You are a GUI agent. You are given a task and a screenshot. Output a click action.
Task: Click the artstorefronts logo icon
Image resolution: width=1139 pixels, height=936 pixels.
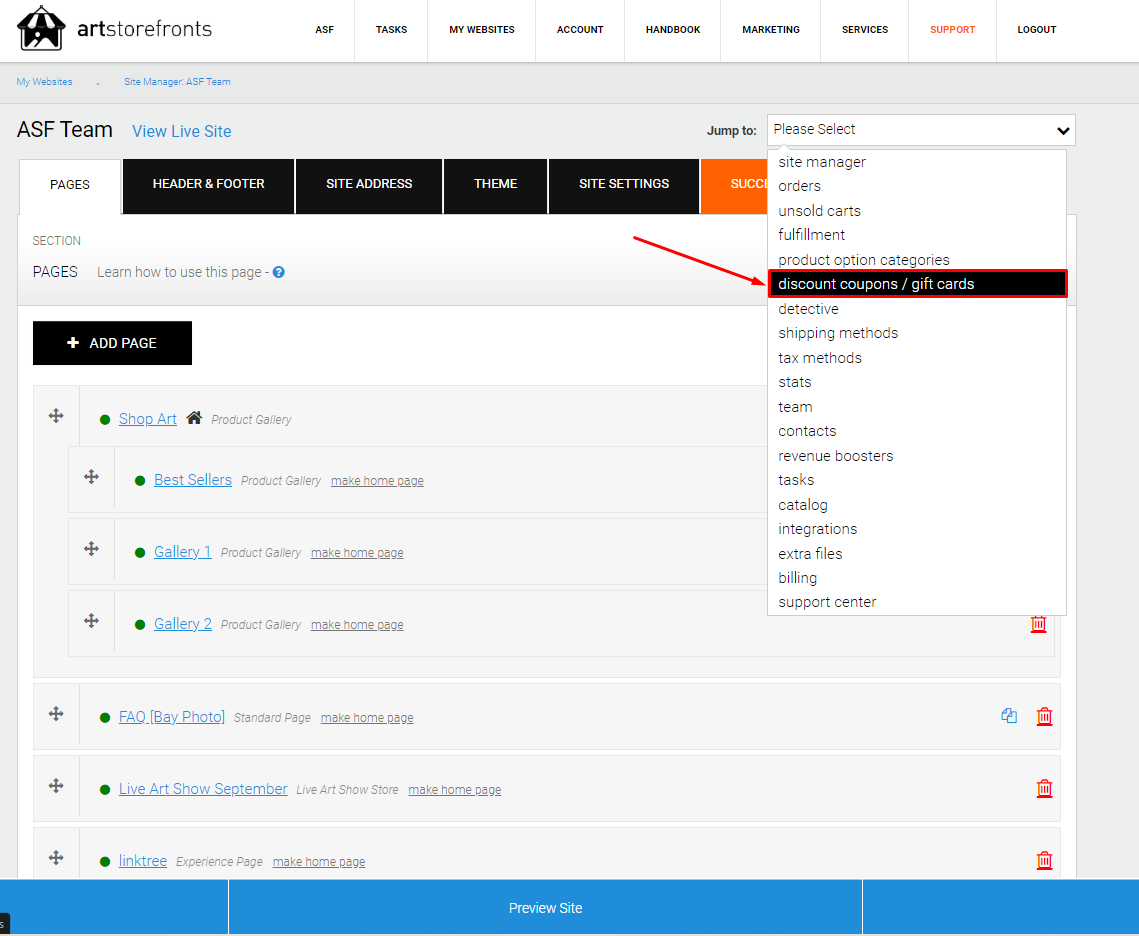pyautogui.click(x=41, y=28)
